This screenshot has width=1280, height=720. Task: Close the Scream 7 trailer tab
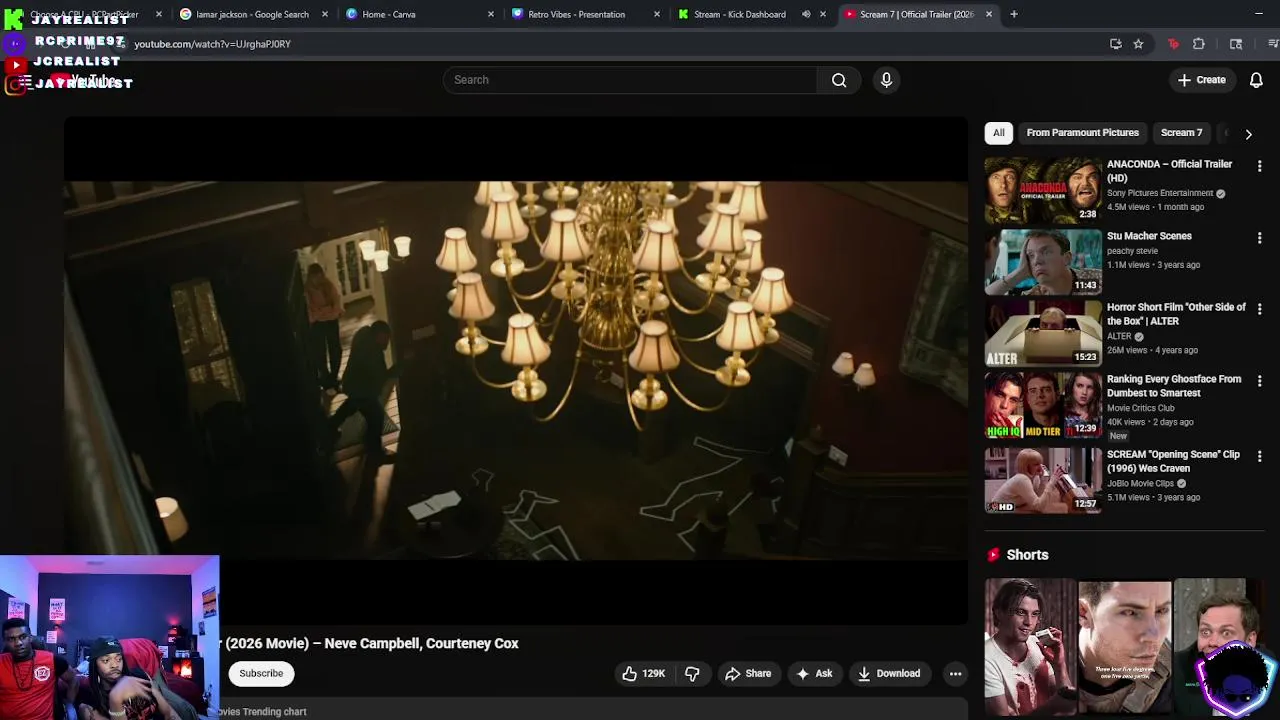point(989,14)
